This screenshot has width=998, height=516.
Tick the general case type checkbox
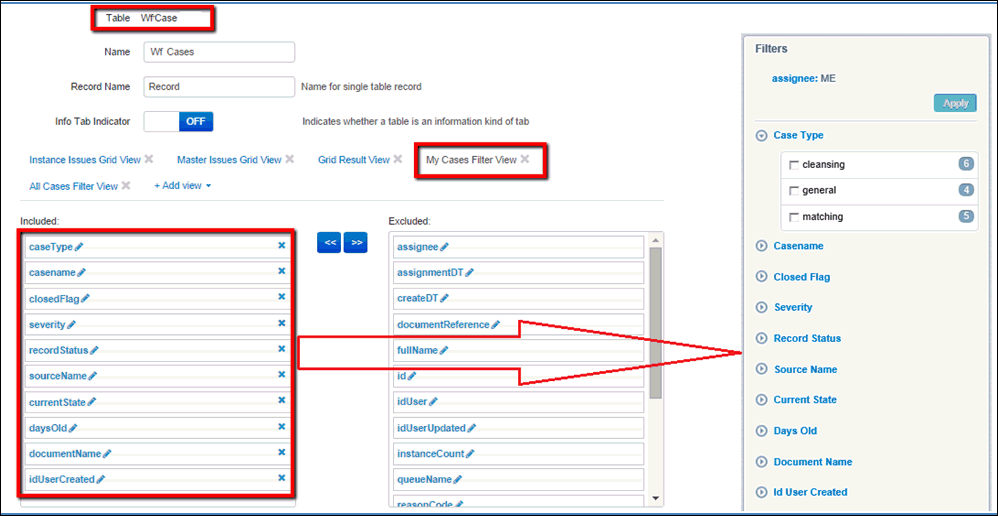794,191
